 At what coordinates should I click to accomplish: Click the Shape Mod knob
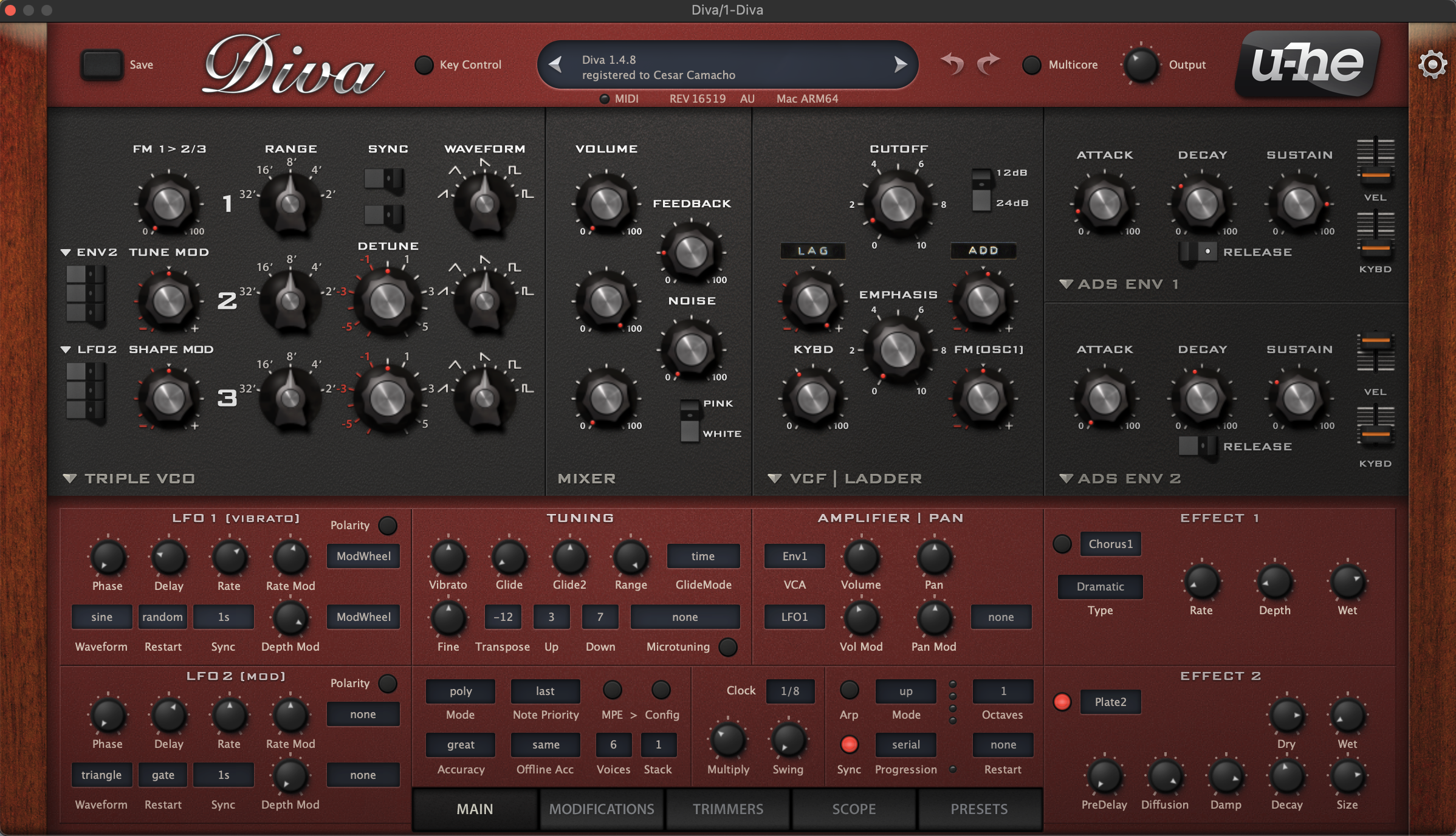(x=169, y=398)
